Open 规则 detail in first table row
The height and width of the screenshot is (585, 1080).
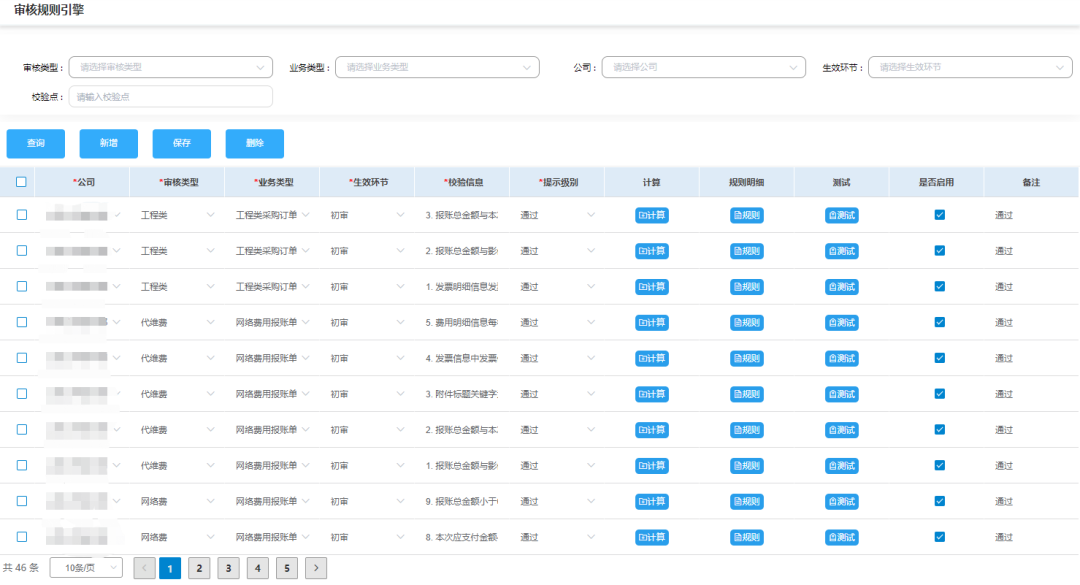746,215
